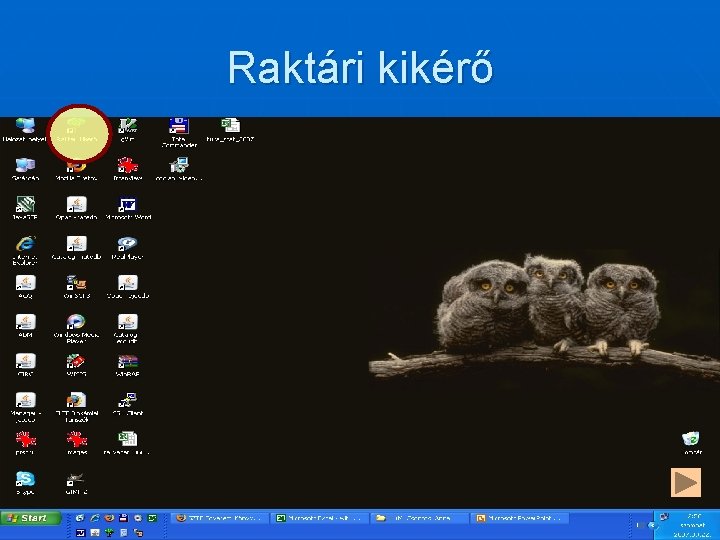Viewport: 720px width, 540px height.
Task: Open the WinRAR desktop shortcut
Action: click(x=128, y=365)
